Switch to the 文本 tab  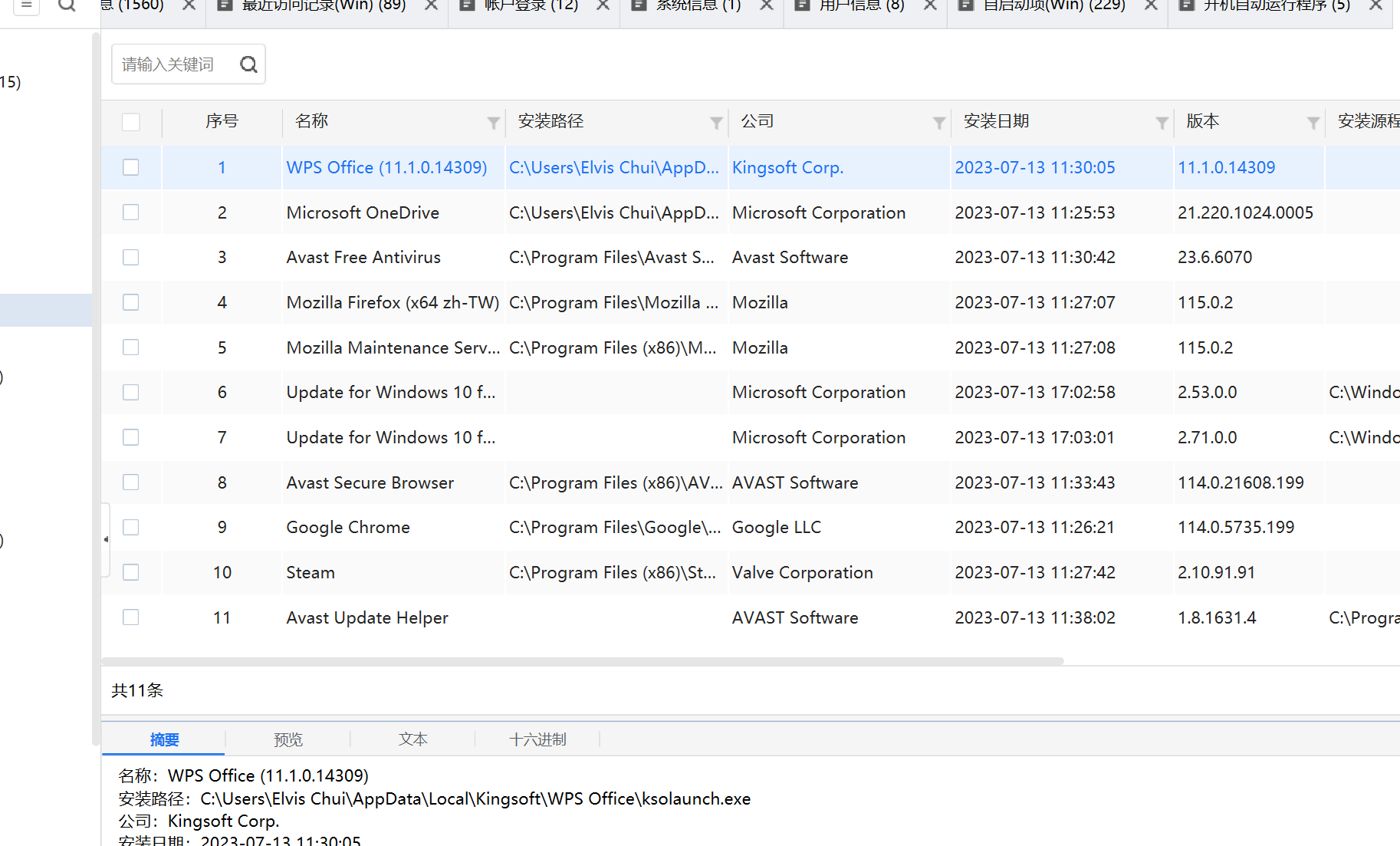click(413, 739)
